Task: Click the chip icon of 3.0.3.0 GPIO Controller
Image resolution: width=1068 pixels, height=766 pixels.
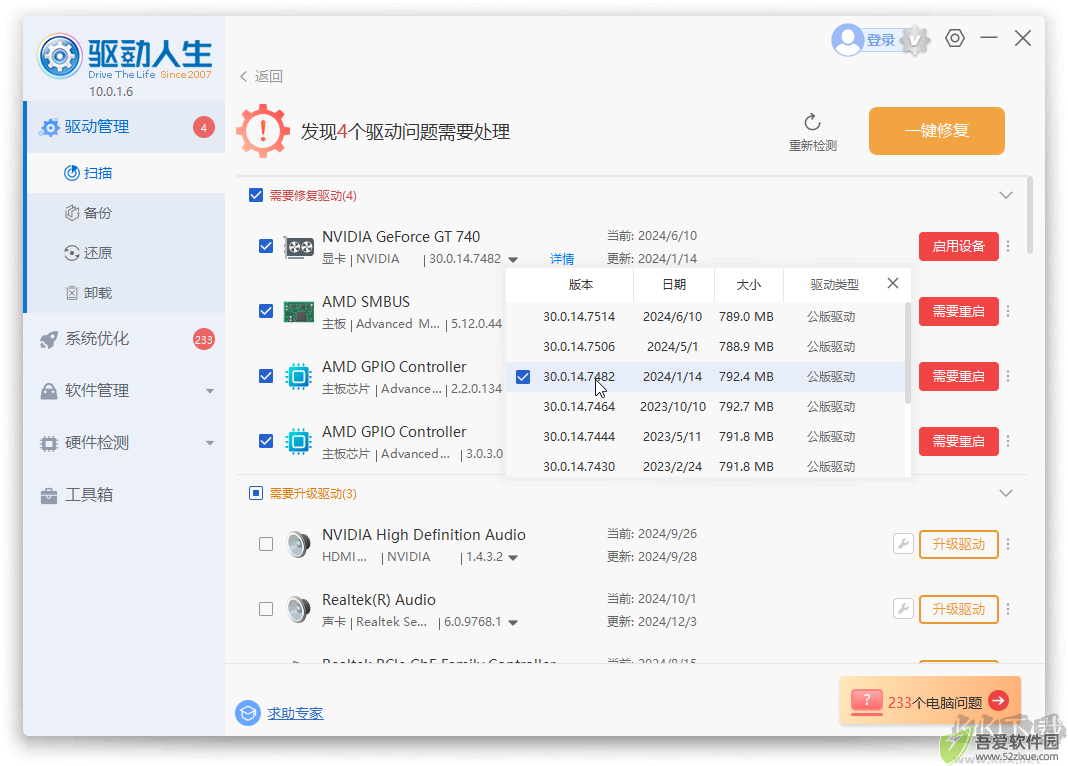Action: pyautogui.click(x=298, y=441)
